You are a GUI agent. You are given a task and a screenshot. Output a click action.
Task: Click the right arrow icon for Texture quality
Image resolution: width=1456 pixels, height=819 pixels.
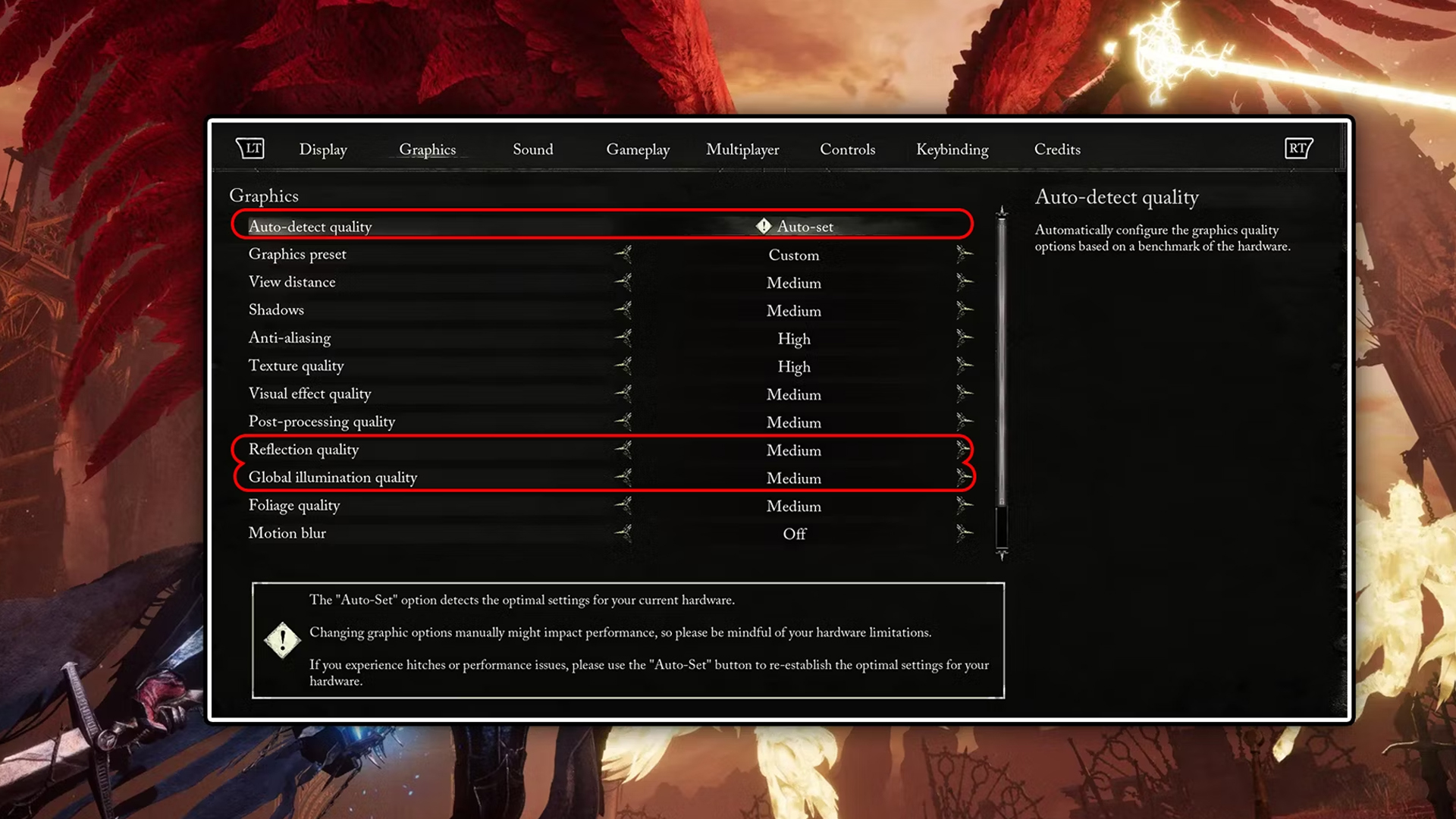(963, 365)
